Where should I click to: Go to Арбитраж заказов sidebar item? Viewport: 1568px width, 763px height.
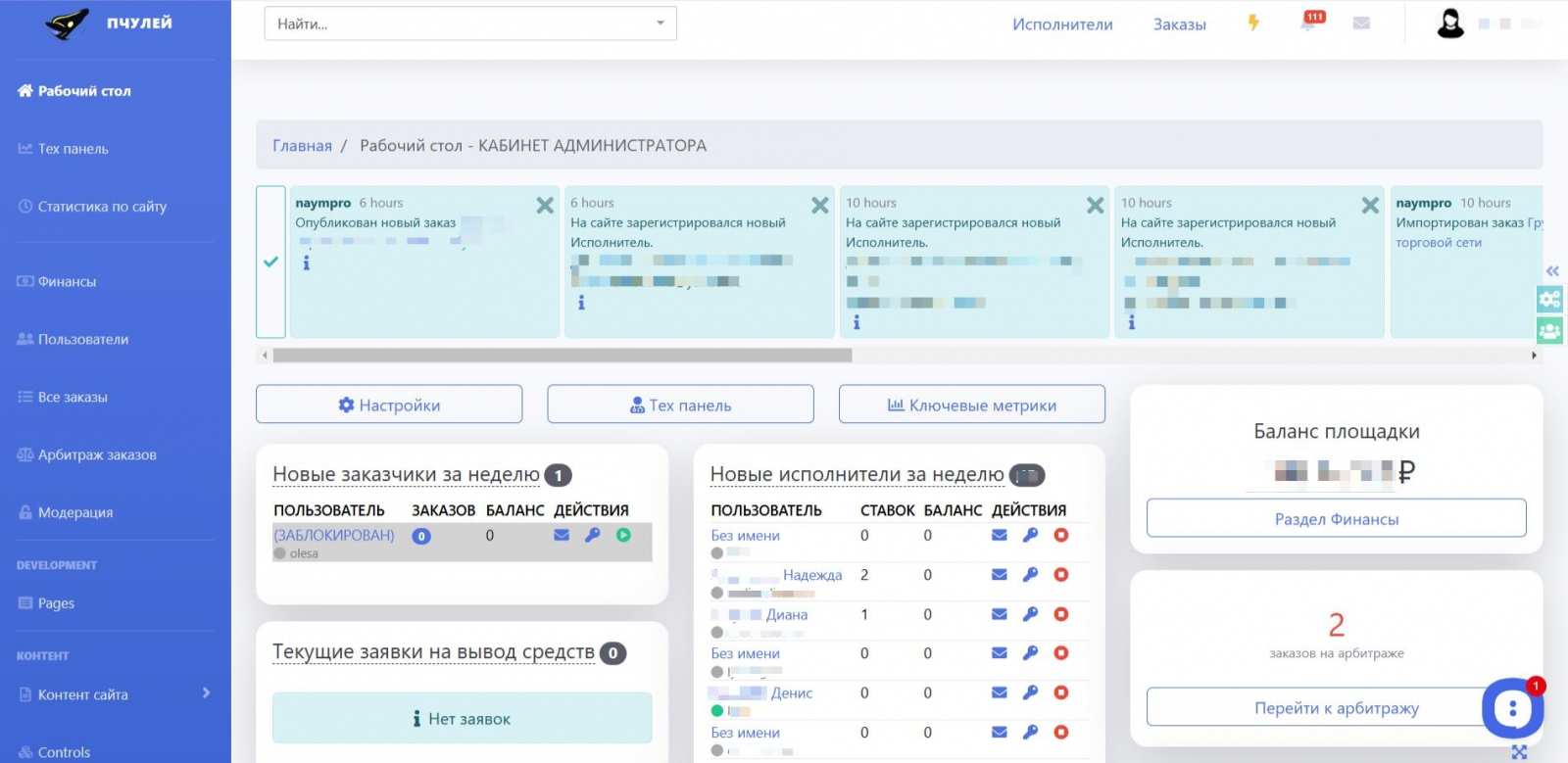coord(96,454)
